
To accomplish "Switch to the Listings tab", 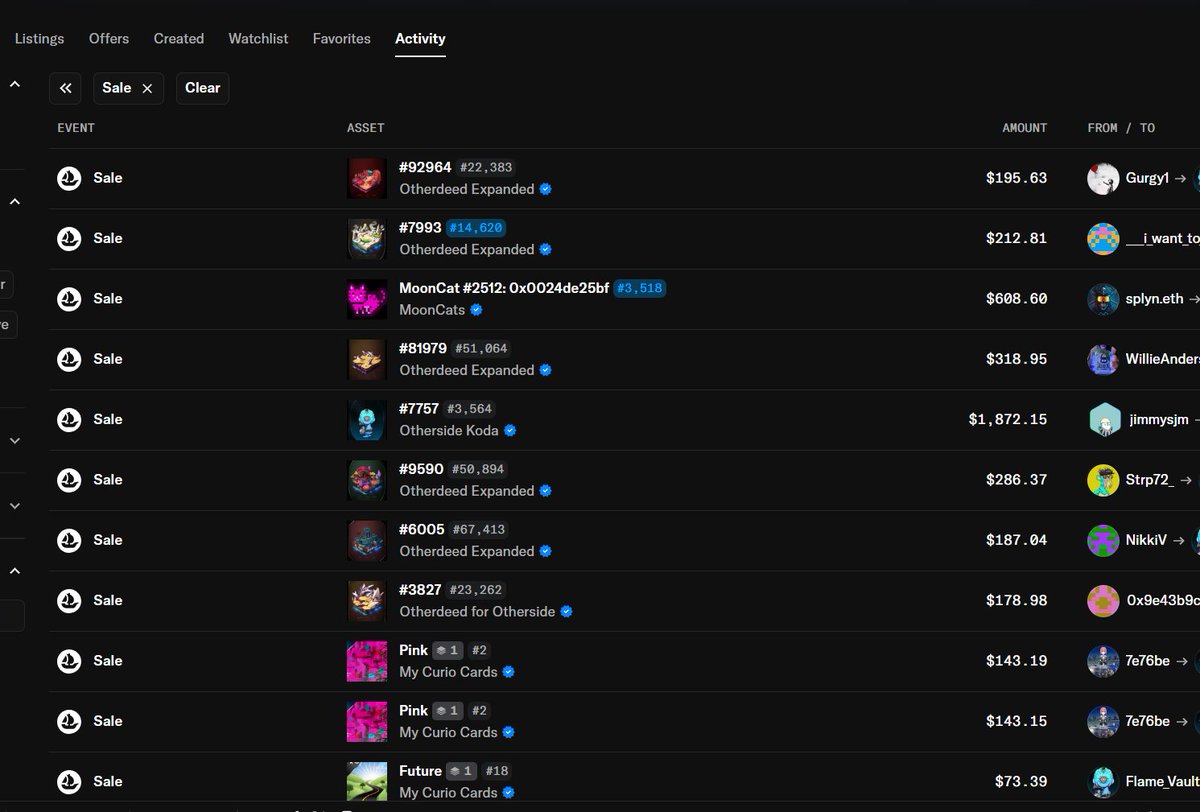I will (x=39, y=38).
